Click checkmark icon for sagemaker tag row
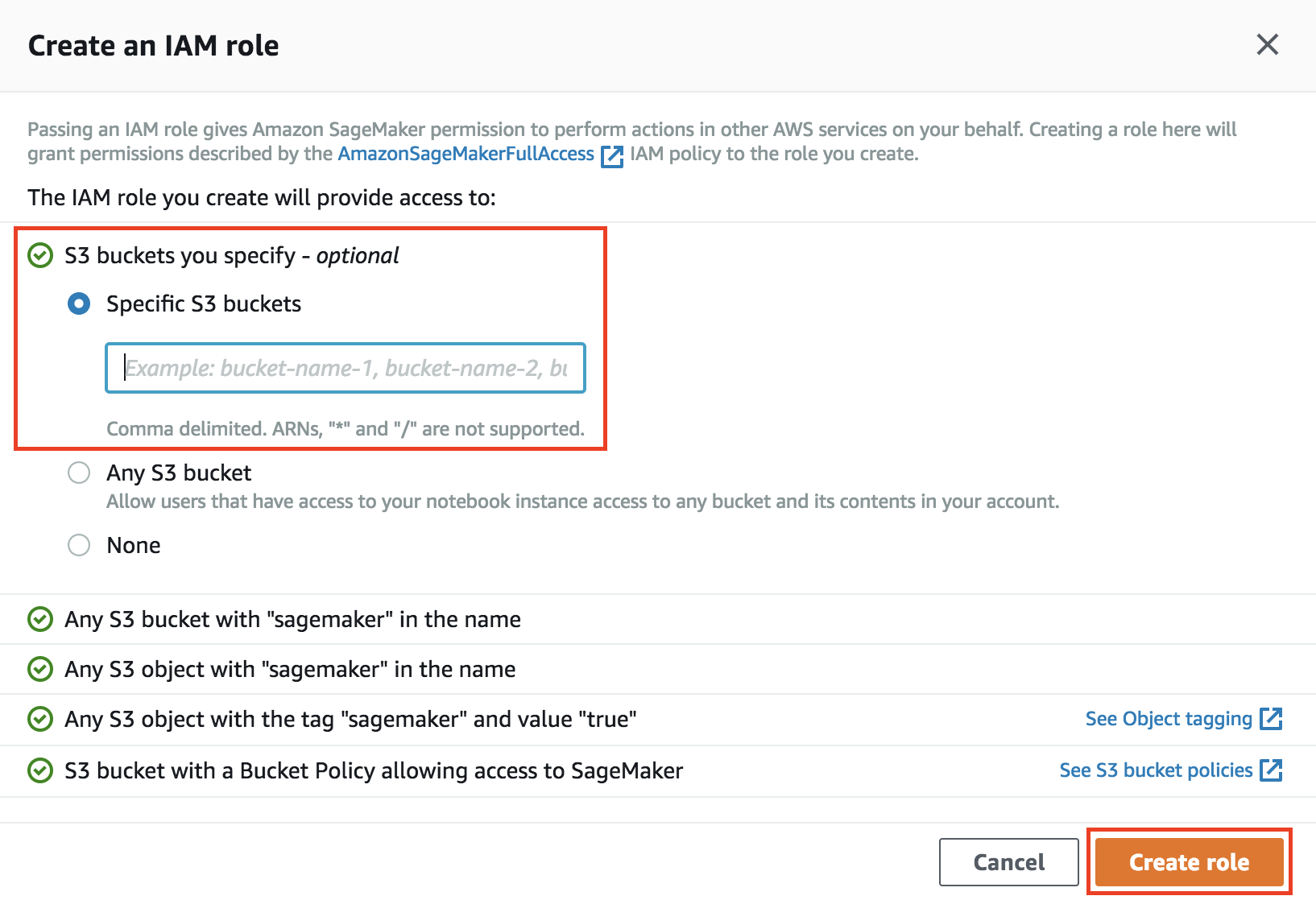The height and width of the screenshot is (900, 1316). point(40,719)
